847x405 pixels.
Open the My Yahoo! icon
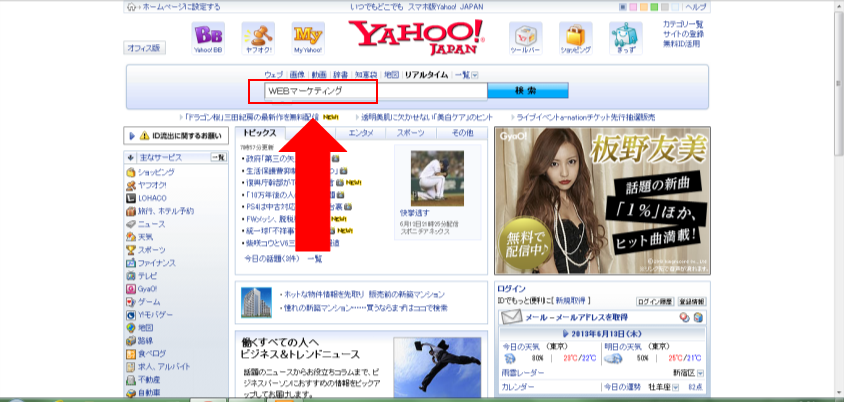[x=308, y=38]
